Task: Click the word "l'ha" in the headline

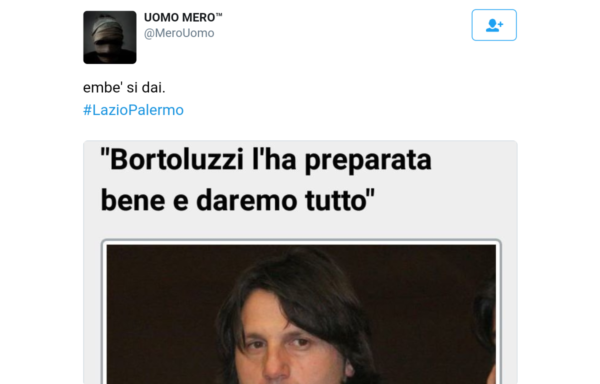Action: pyautogui.click(x=274, y=159)
